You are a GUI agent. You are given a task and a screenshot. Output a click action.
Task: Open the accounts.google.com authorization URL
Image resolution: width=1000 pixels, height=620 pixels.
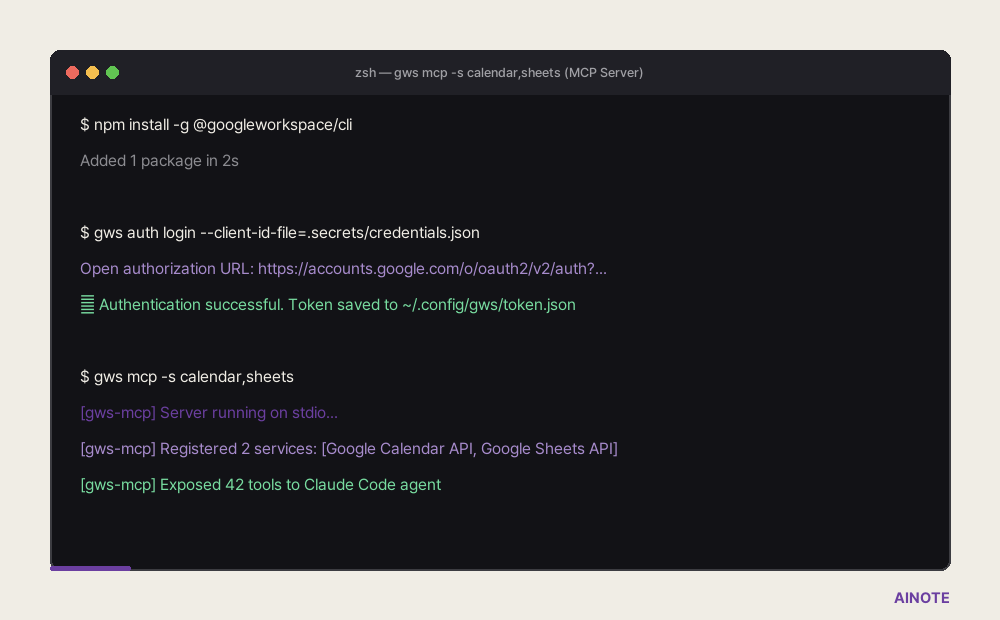click(x=432, y=269)
